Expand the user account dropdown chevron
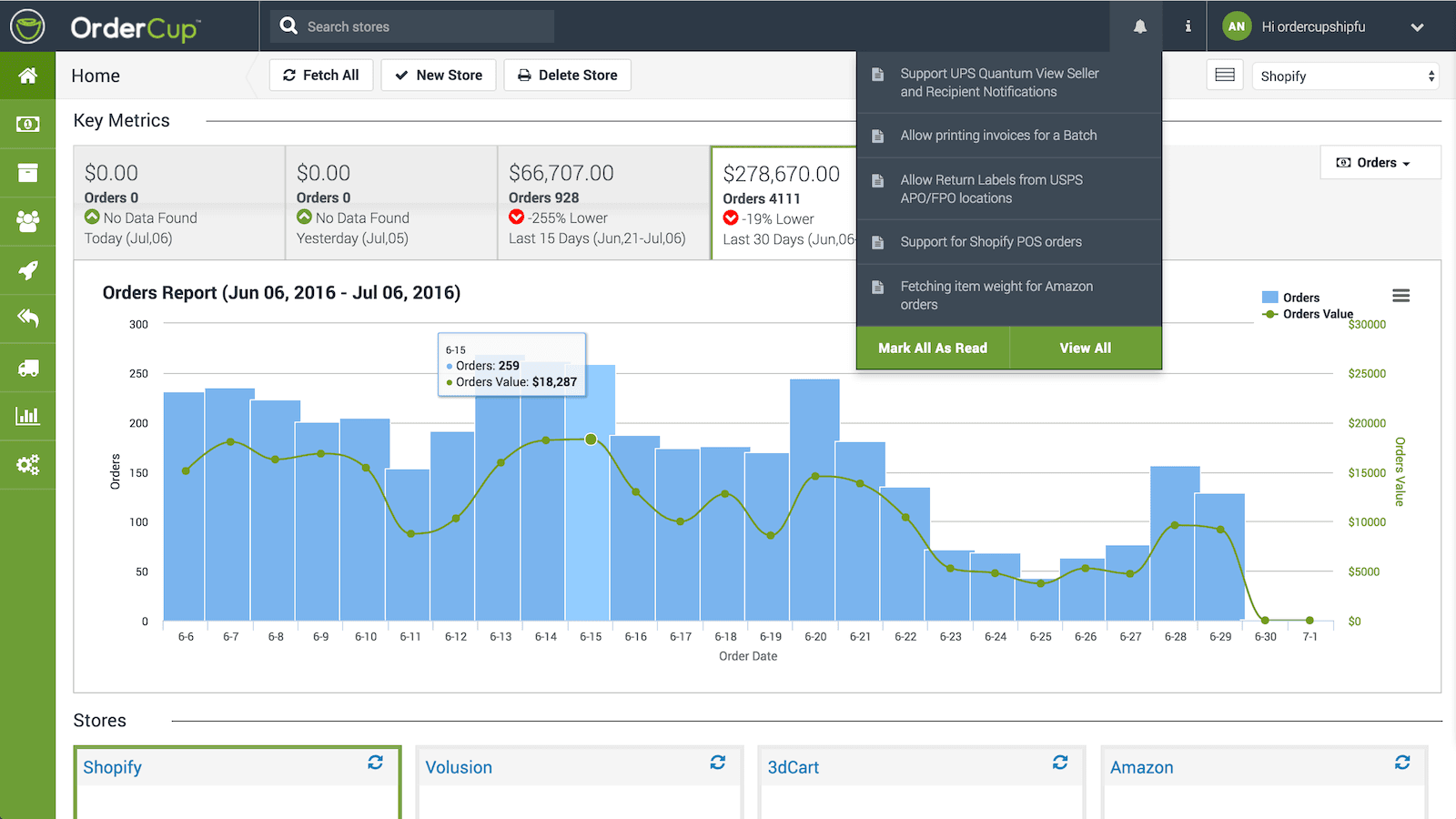1456x819 pixels. click(x=1417, y=27)
